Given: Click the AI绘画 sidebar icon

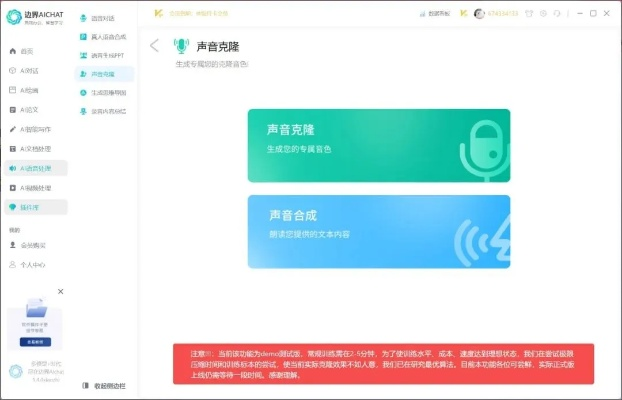Looking at the screenshot, I should click(13, 90).
